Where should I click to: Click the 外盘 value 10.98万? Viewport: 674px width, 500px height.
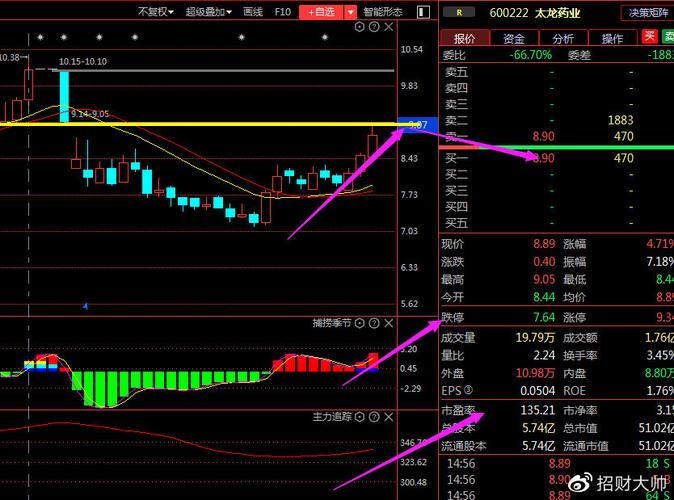[536, 373]
